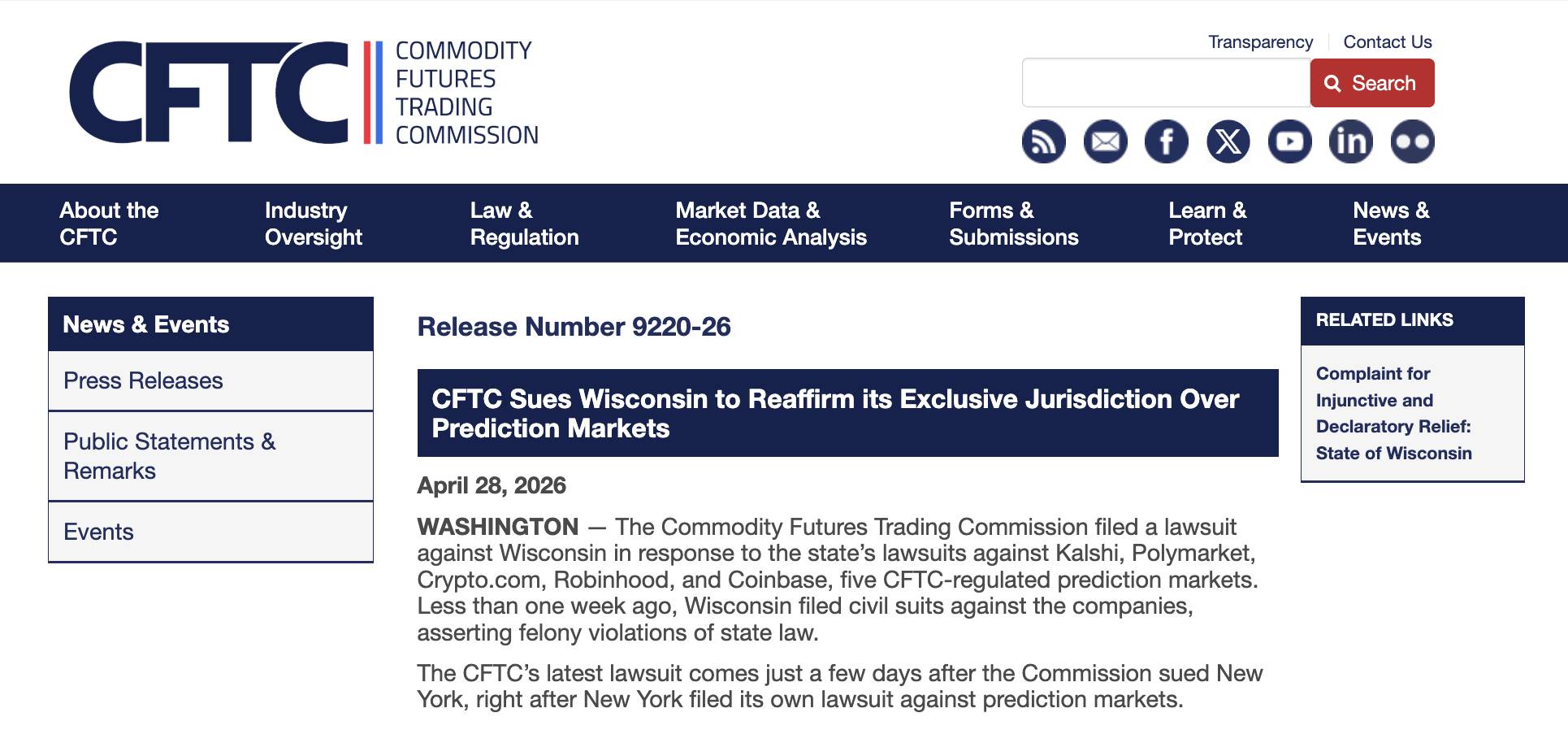The image size is (1568, 730).
Task: Open Learn & Protect menu
Action: [1206, 224]
